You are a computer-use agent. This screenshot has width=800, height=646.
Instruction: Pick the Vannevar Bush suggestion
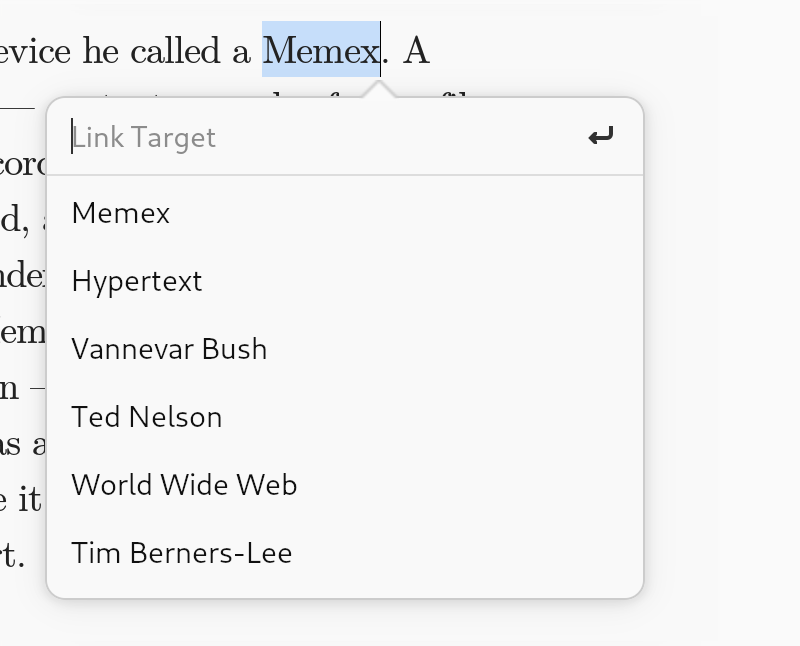pos(169,349)
